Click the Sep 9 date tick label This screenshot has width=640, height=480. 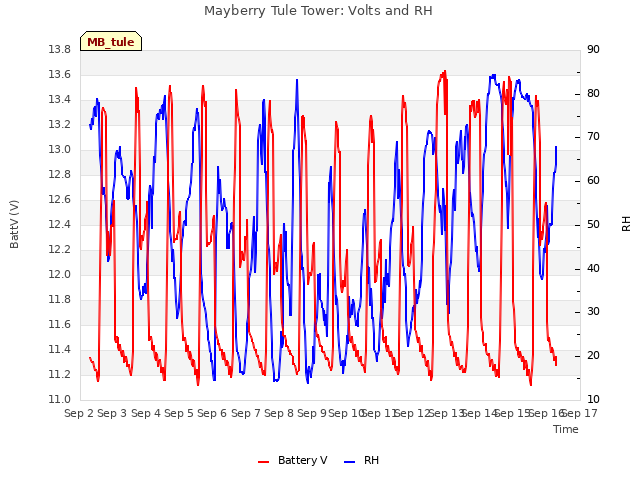pos(312,413)
